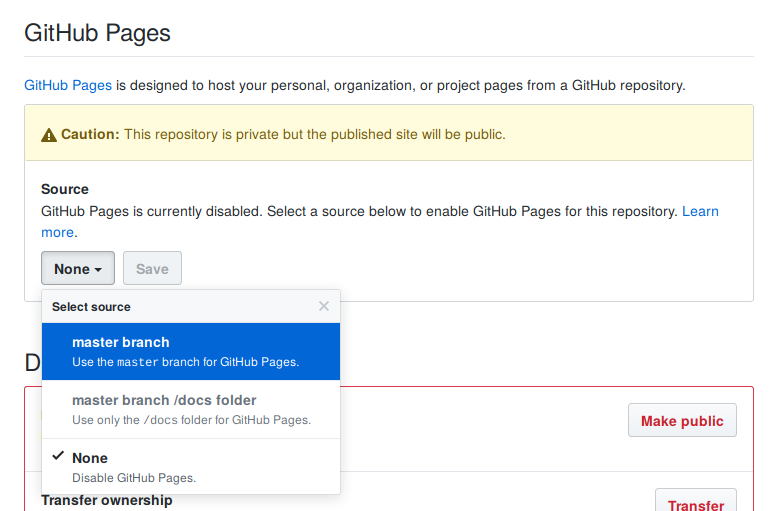The image size is (773, 511).
Task: Select None to disable GitHub Pages
Action: (x=191, y=467)
